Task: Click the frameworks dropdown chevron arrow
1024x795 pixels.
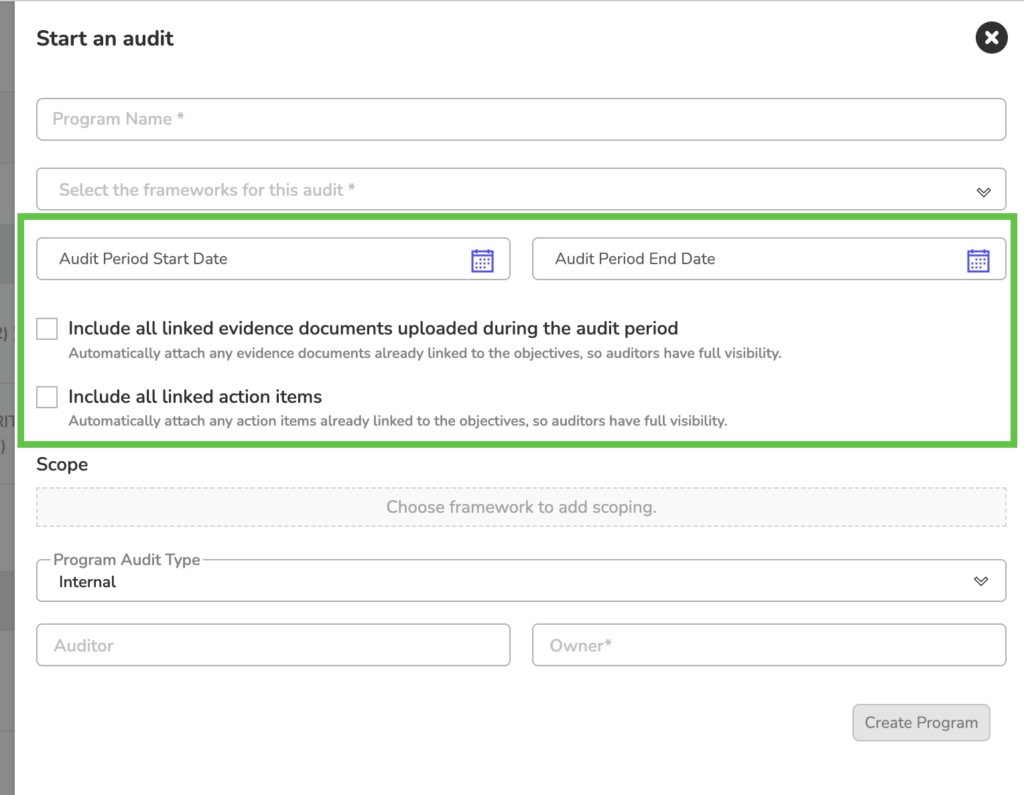Action: 983,191
